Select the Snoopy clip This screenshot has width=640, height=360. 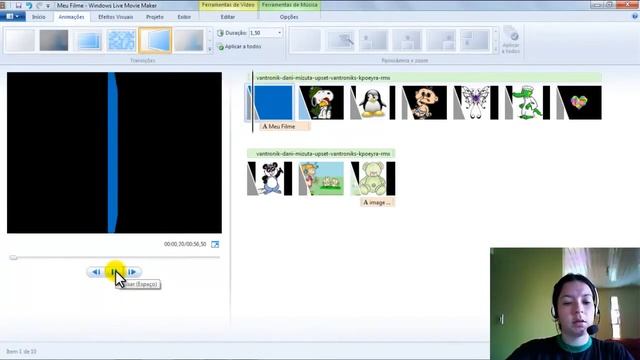tap(321, 102)
